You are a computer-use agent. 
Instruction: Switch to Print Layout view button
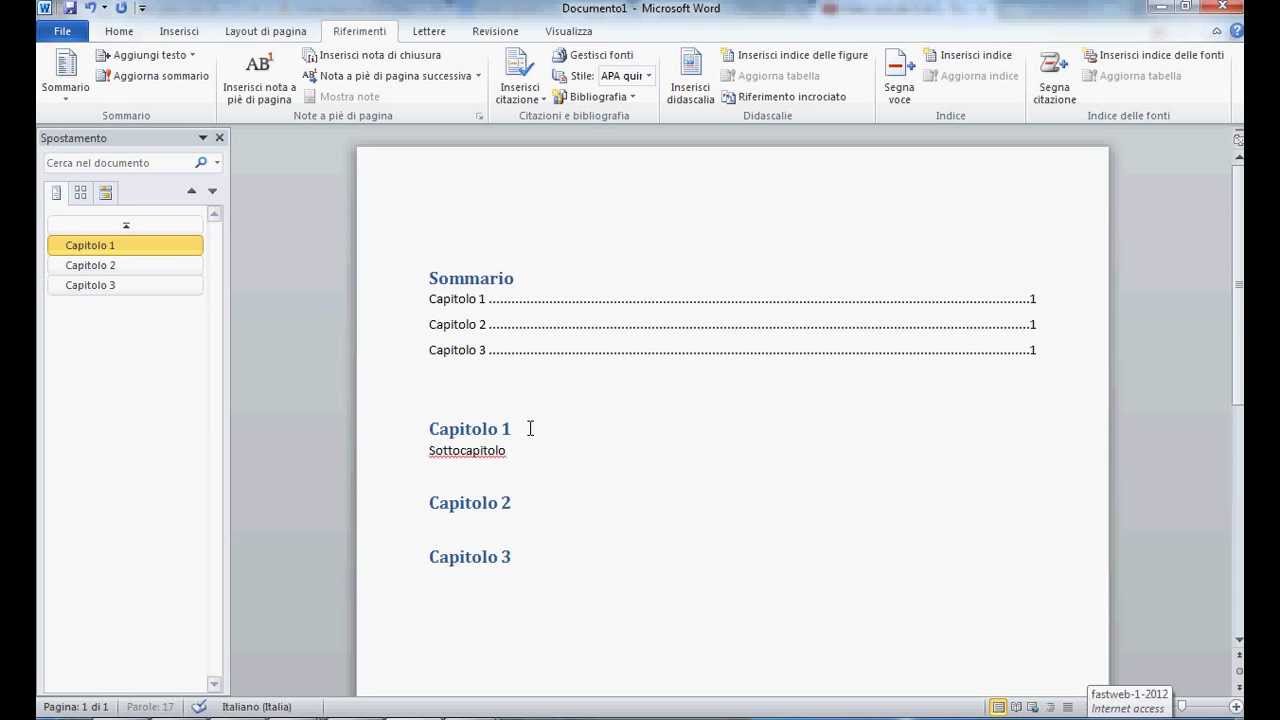pos(998,707)
